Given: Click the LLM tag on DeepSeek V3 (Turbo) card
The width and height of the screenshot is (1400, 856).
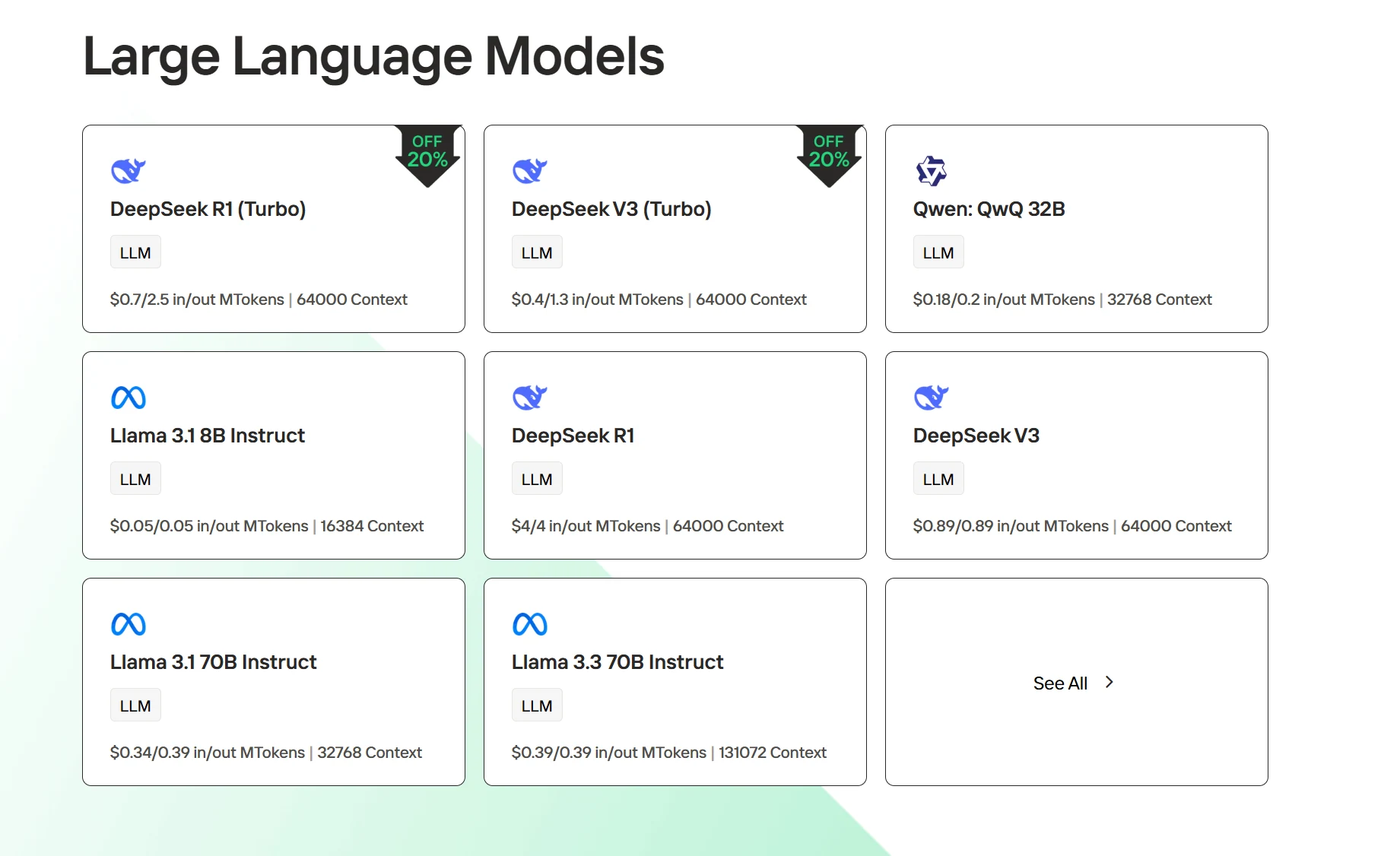Looking at the screenshot, I should [537, 252].
